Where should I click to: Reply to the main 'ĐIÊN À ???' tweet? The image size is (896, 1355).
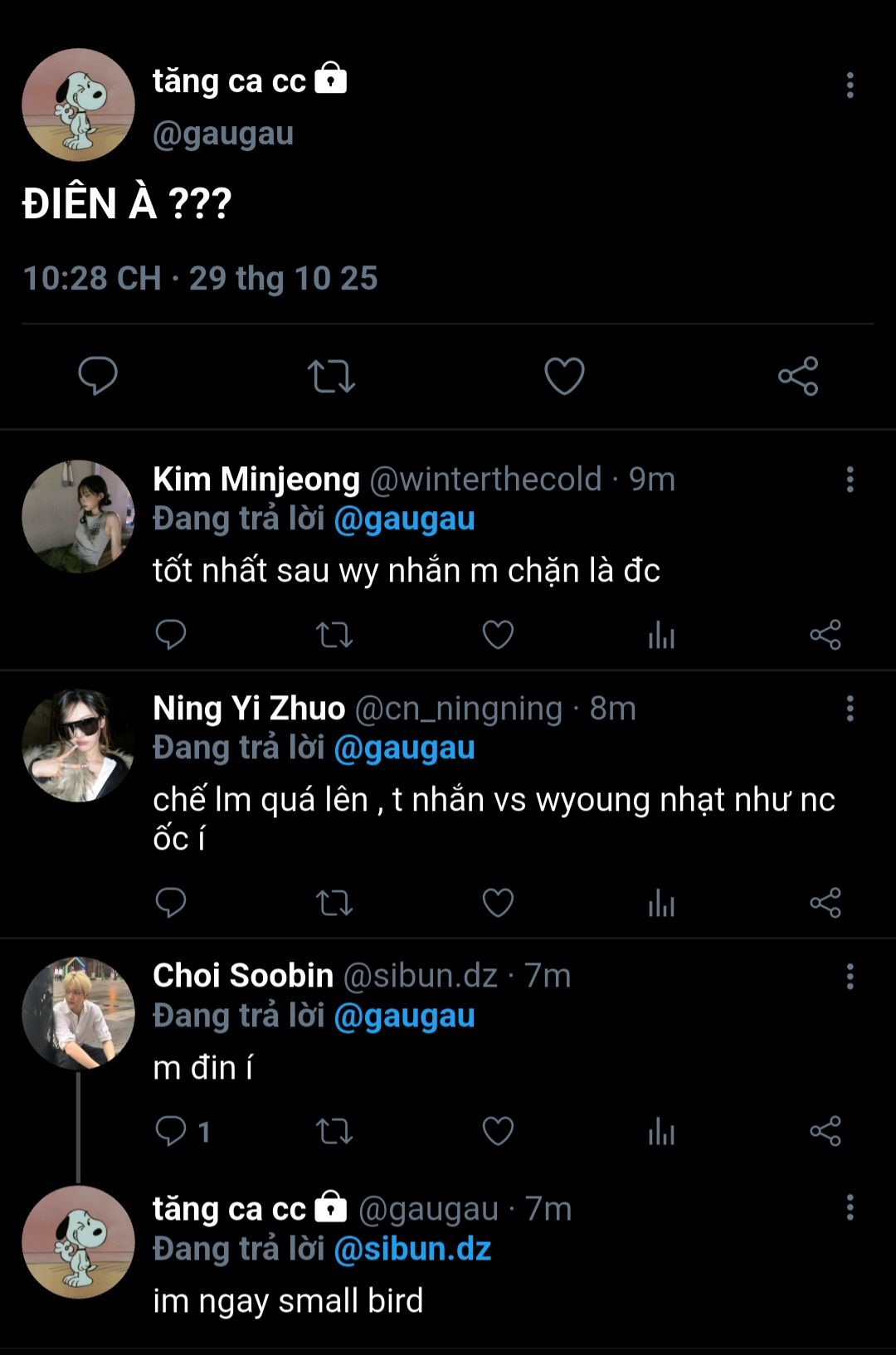click(98, 376)
